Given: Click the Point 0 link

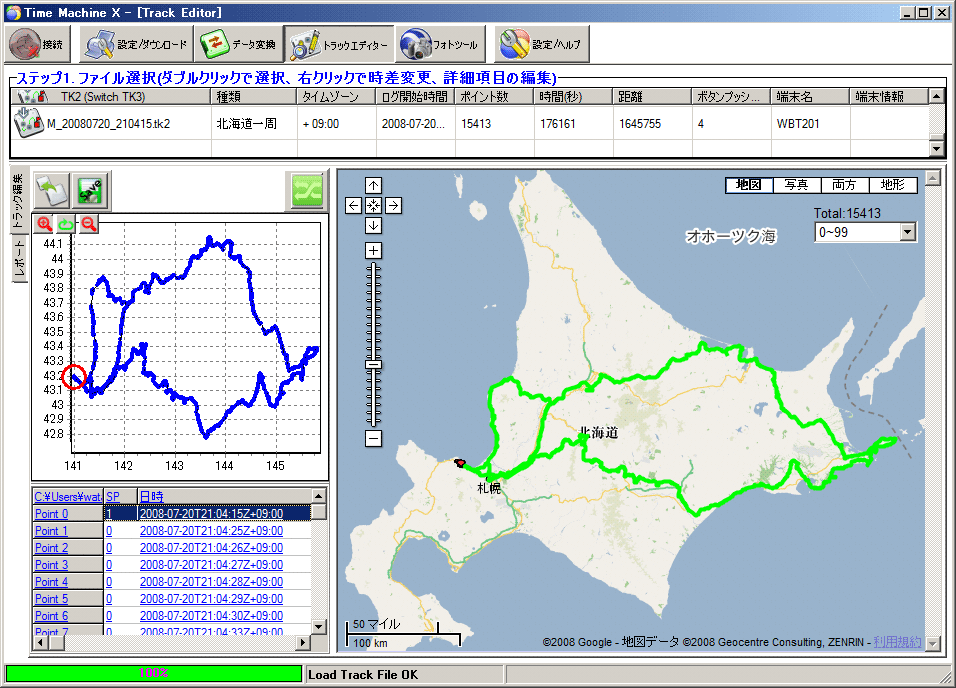Looking at the screenshot, I should 52,514.
